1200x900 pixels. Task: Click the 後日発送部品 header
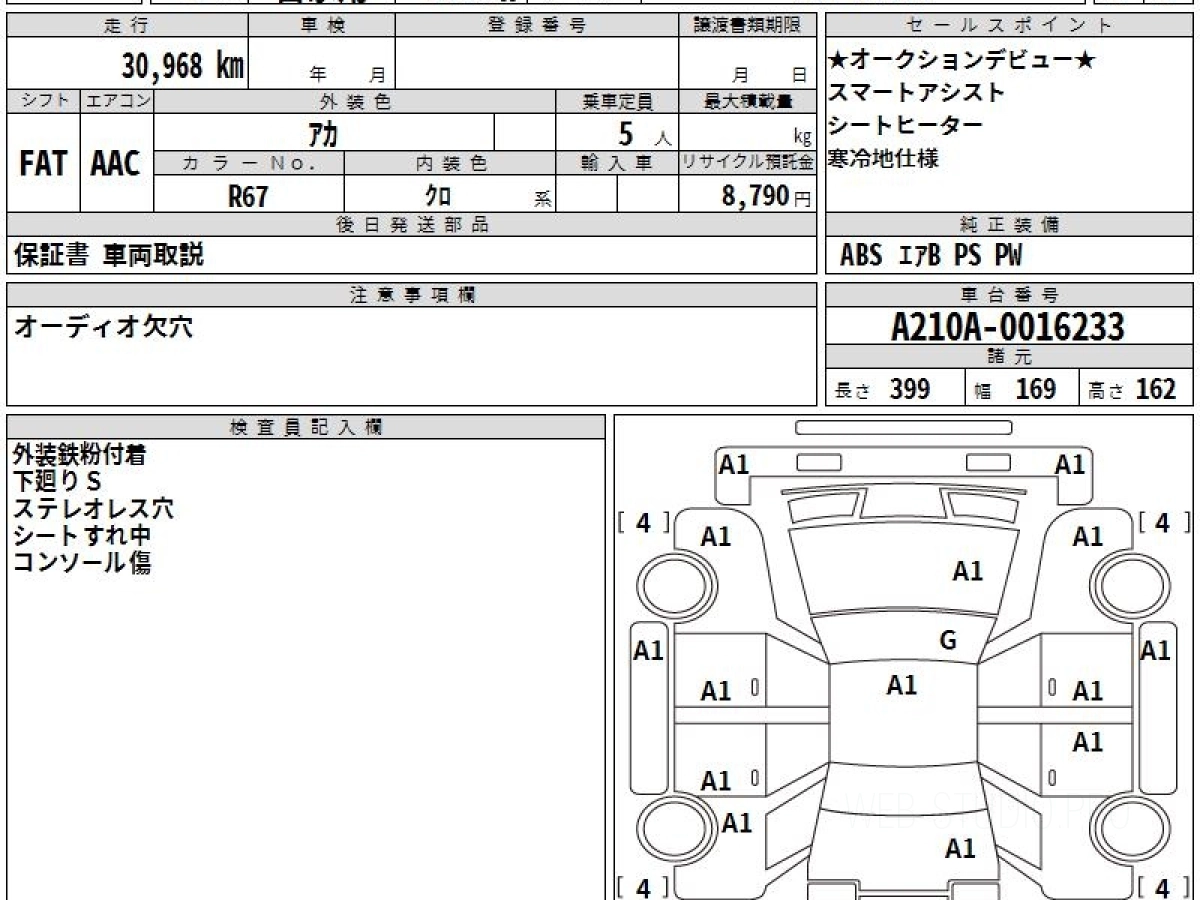(x=412, y=225)
